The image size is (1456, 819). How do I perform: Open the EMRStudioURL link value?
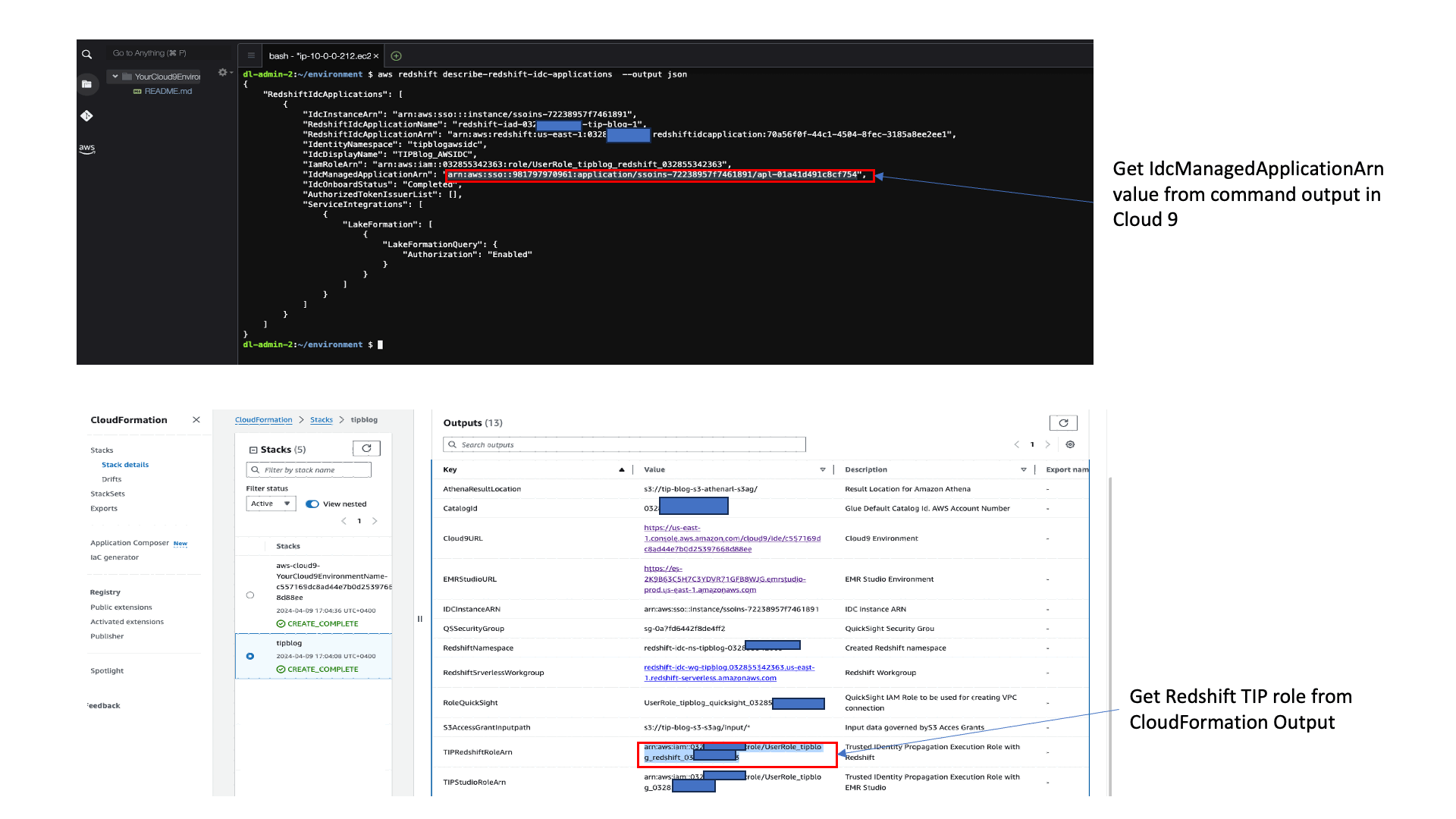(724, 579)
